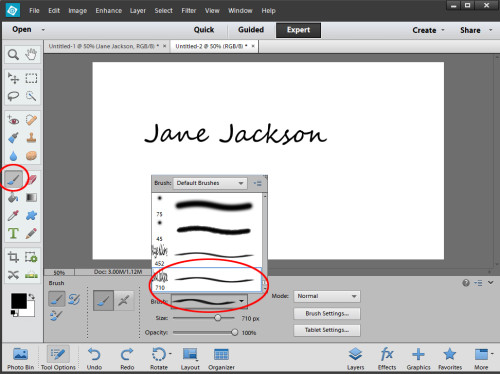The height and width of the screenshot is (374, 500).
Task: Select the 452 signature brush preset
Action: pos(206,255)
